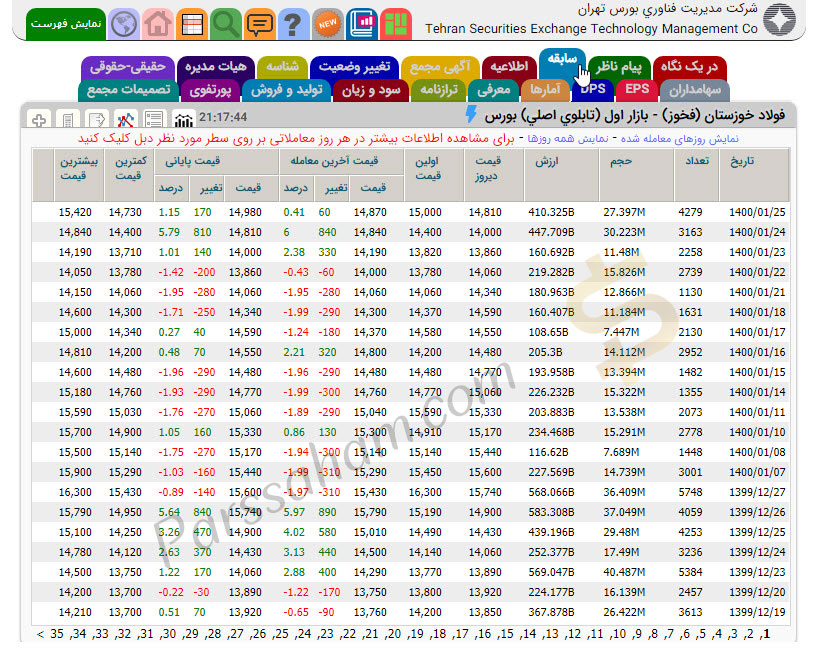Click the نمایش همه روزها link
This screenshot has height=648, width=818.
click(568, 139)
